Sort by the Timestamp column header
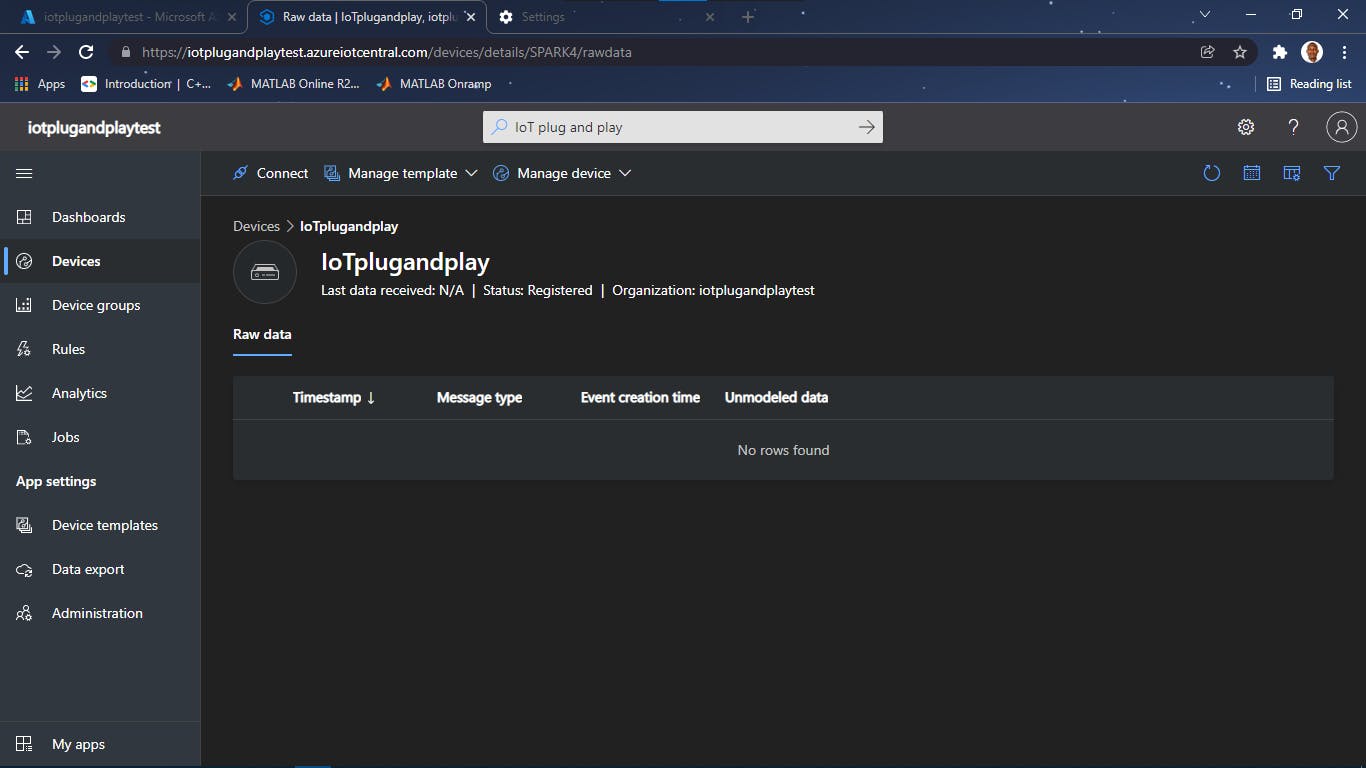1366x768 pixels. click(x=334, y=398)
